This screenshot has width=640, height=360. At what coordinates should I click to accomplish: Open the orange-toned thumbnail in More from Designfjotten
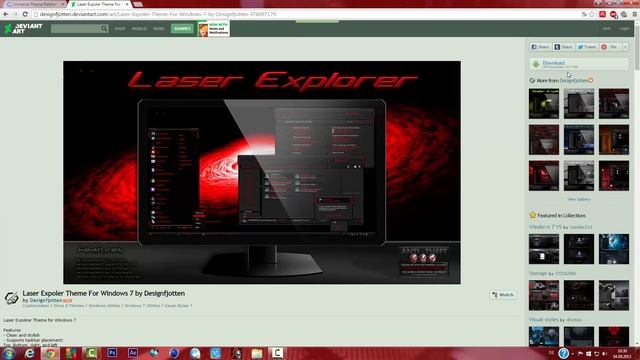pyautogui.click(x=614, y=140)
